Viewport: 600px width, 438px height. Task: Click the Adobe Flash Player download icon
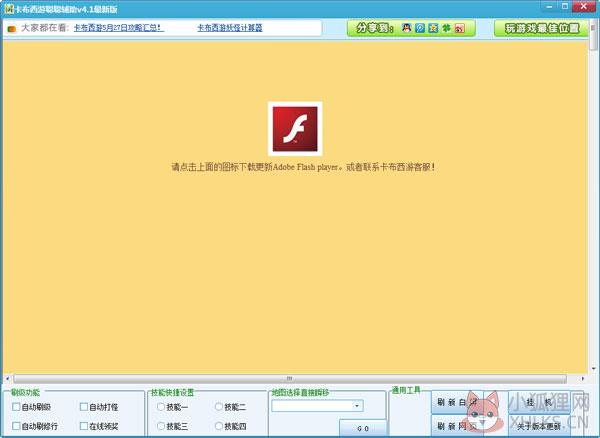295,129
